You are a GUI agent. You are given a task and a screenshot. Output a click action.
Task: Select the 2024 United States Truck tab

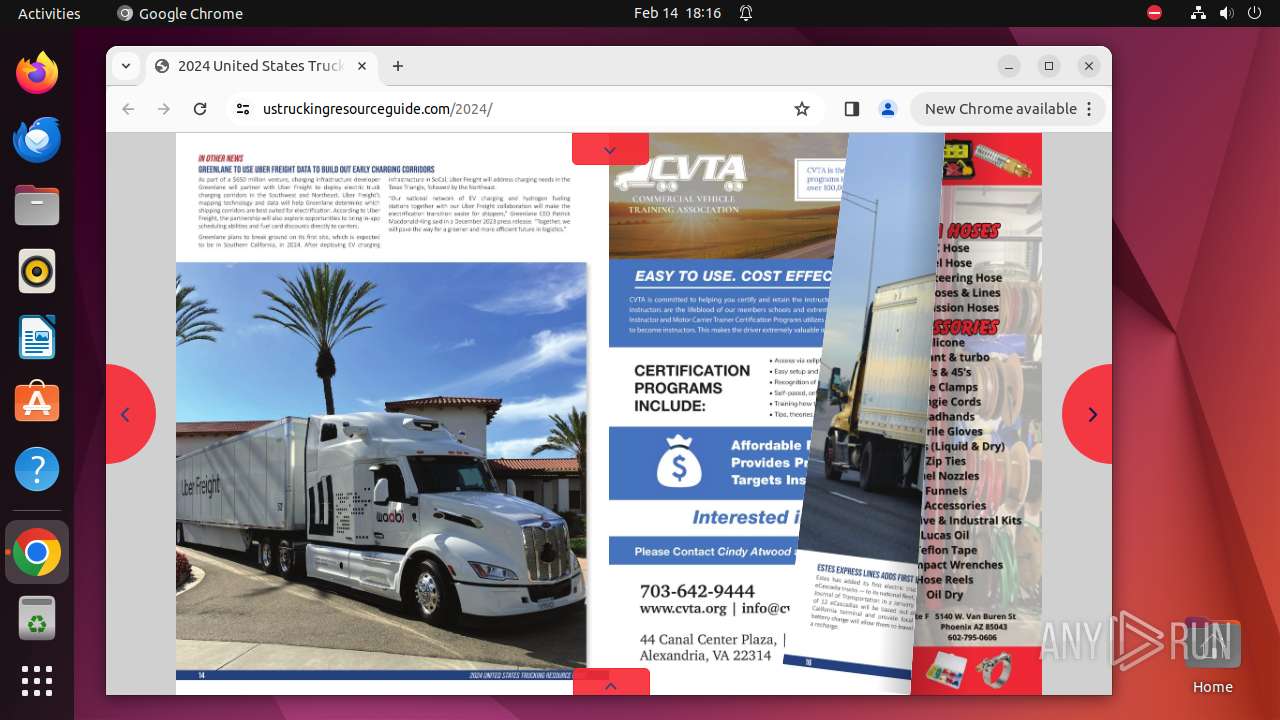pos(260,66)
